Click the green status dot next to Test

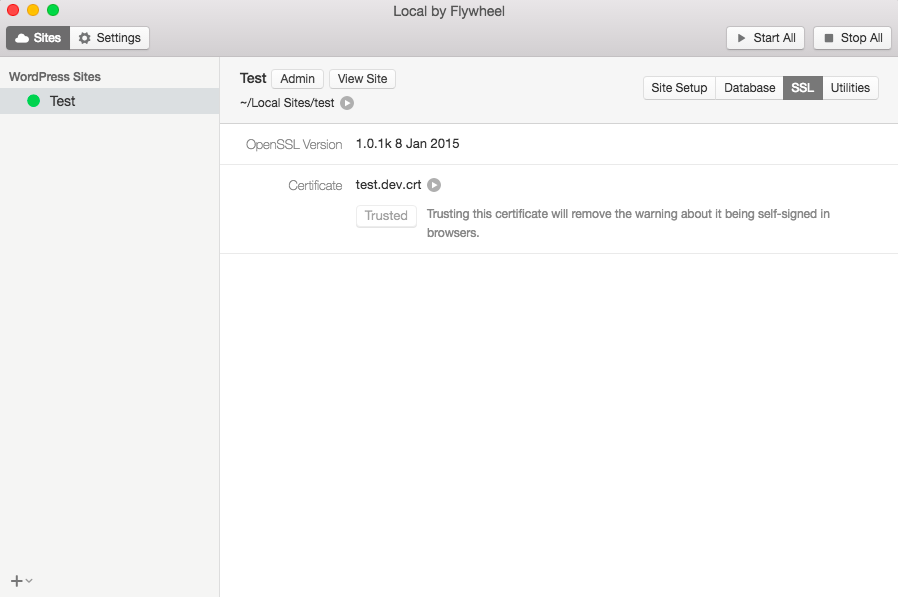pos(33,101)
